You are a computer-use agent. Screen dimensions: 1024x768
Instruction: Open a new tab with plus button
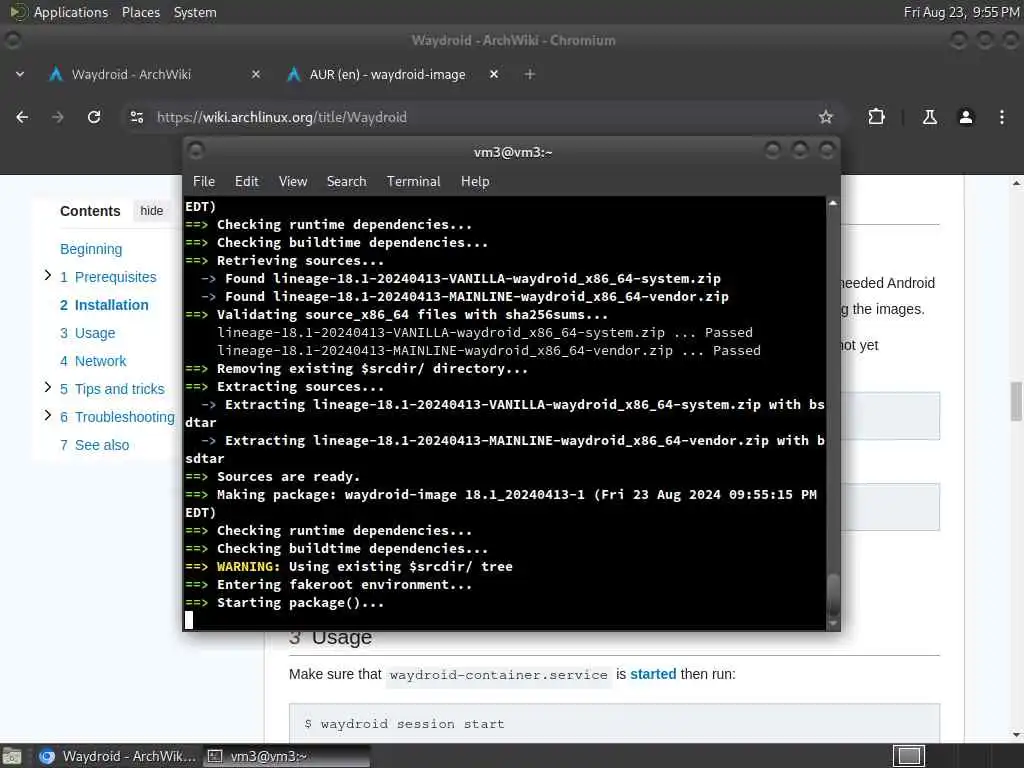[x=530, y=74]
